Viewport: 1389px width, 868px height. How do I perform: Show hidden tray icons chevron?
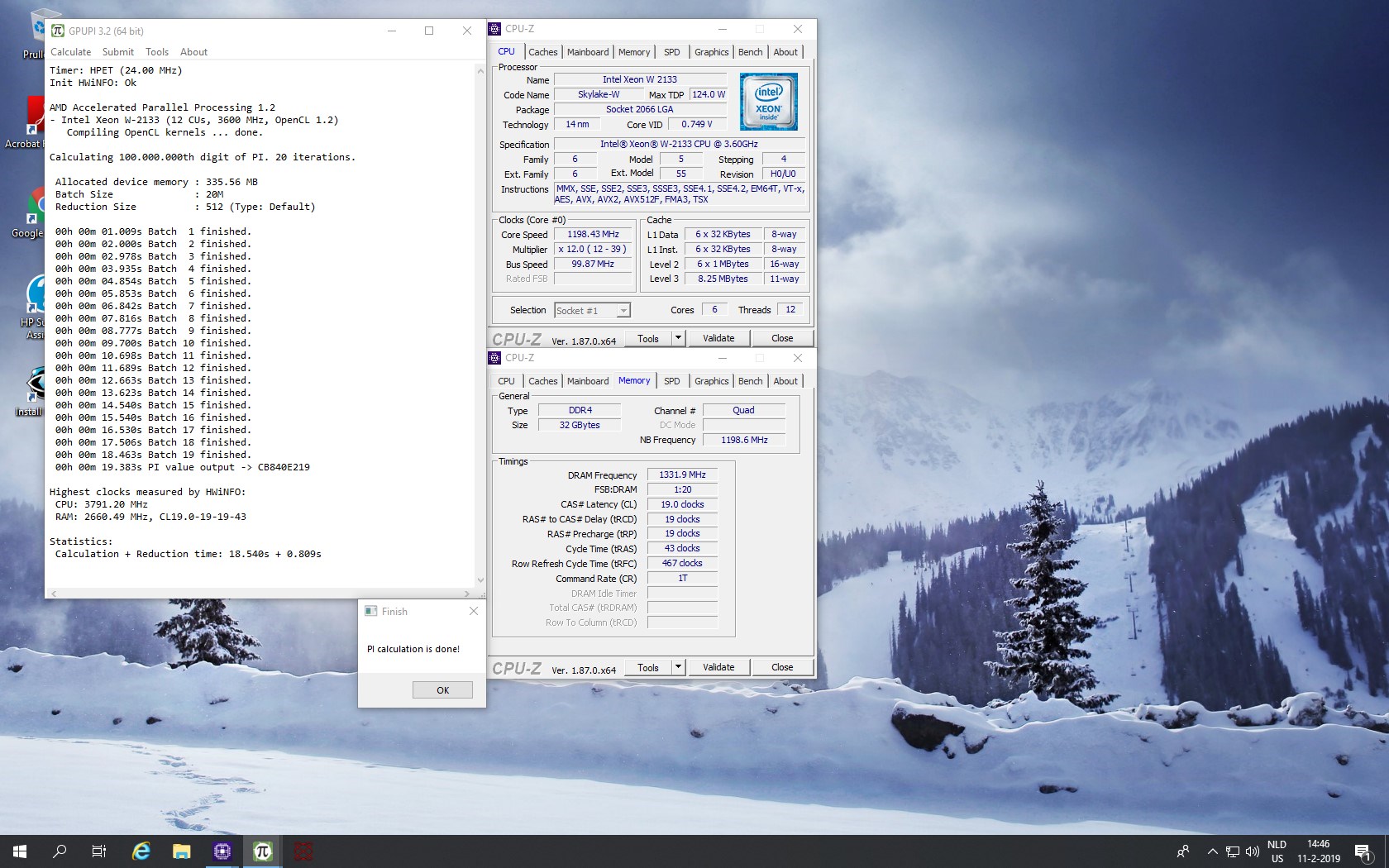click(x=1212, y=851)
